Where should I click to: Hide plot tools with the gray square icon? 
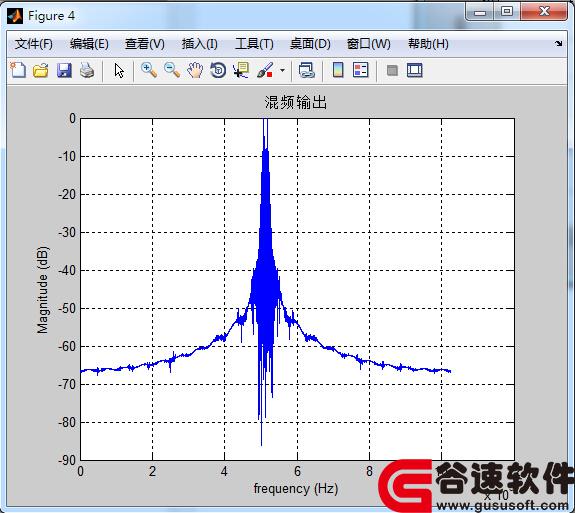[392, 70]
